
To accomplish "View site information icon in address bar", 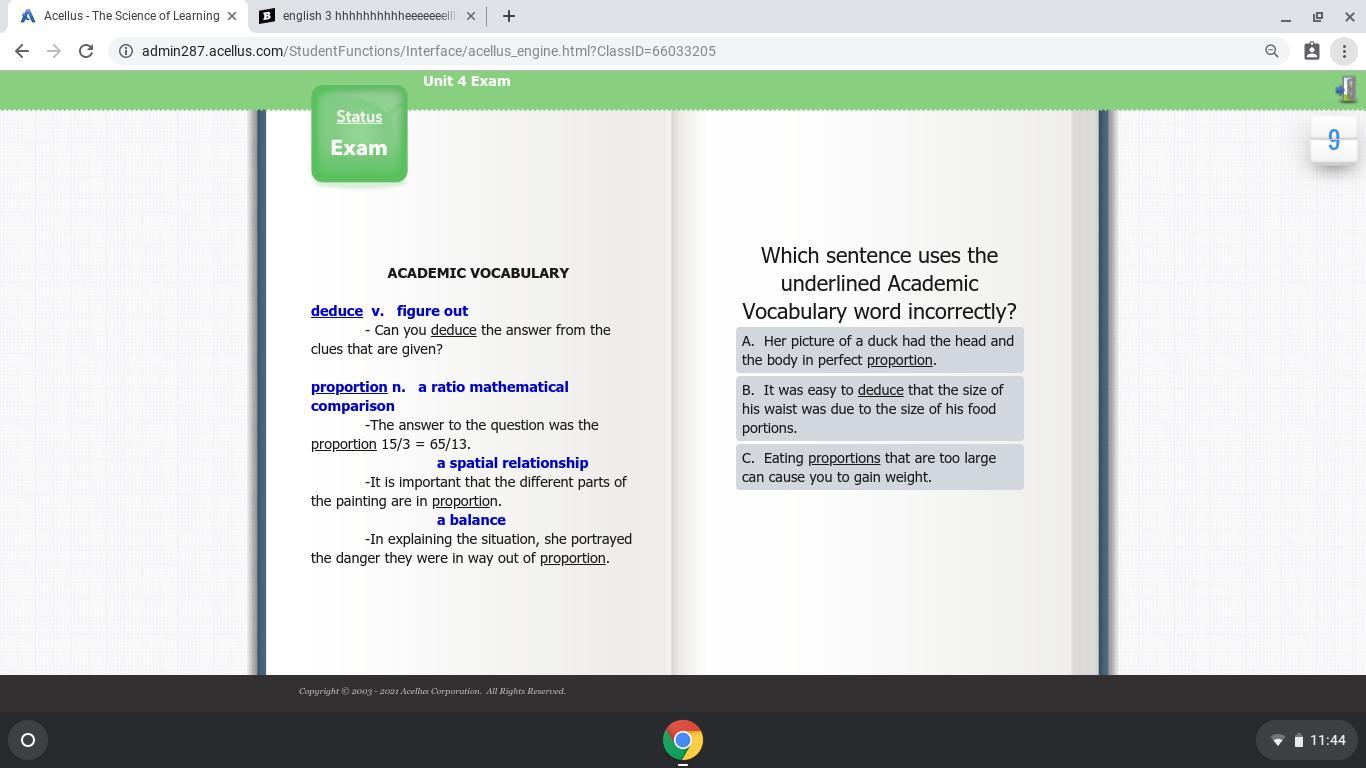I will click(124, 51).
